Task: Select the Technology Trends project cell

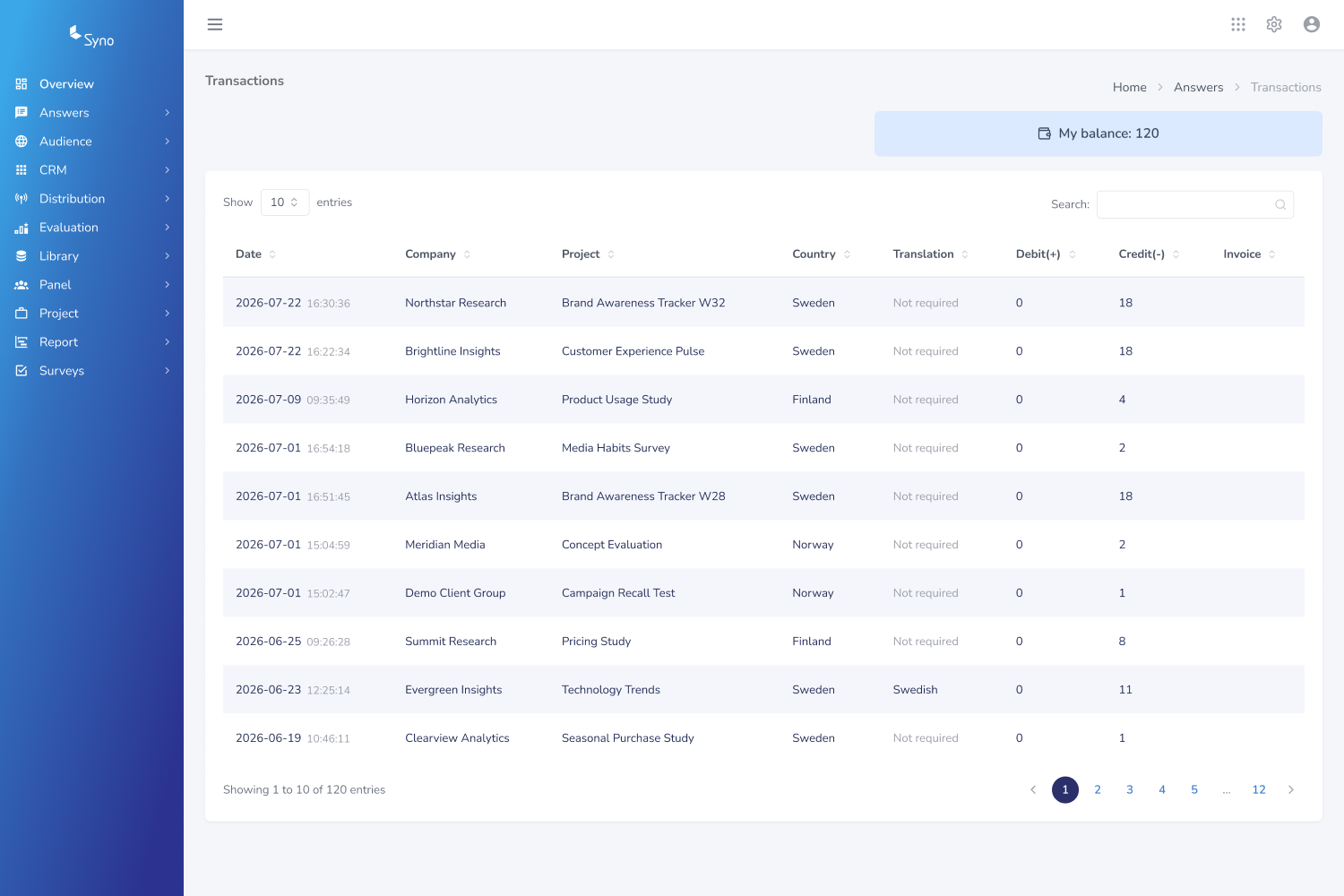Action: 611,690
